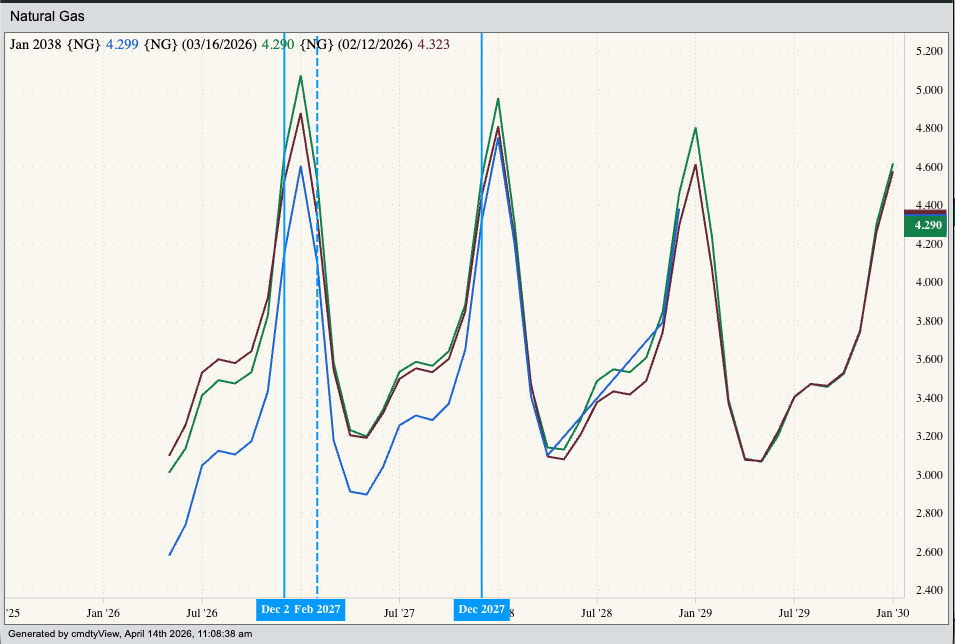Click the 2.400 label on price axis
Image resolution: width=955 pixels, height=644 pixels.
click(929, 590)
